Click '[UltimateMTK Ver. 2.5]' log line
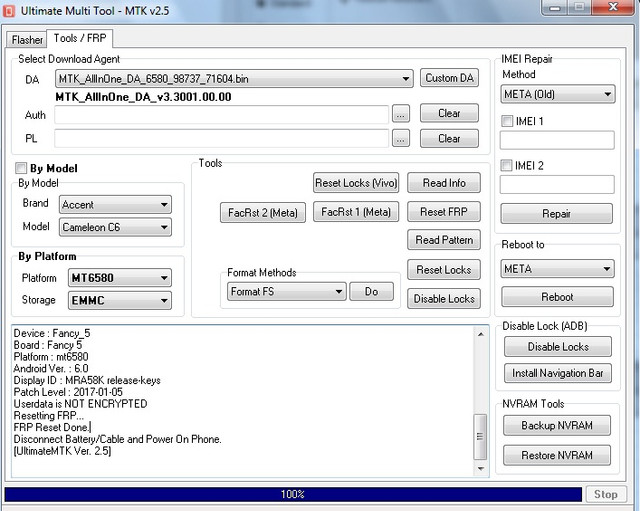The width and height of the screenshot is (640, 511). [x=62, y=451]
